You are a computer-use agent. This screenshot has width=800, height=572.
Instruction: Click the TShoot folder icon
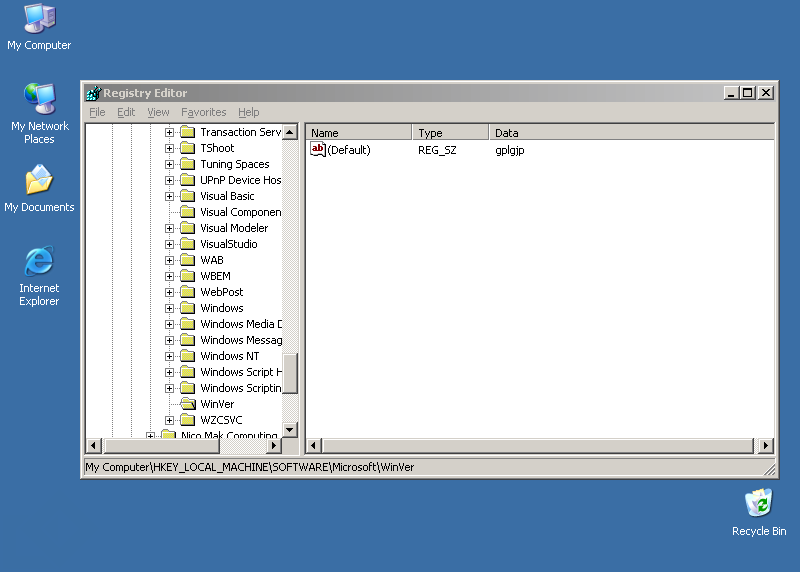tap(188, 148)
